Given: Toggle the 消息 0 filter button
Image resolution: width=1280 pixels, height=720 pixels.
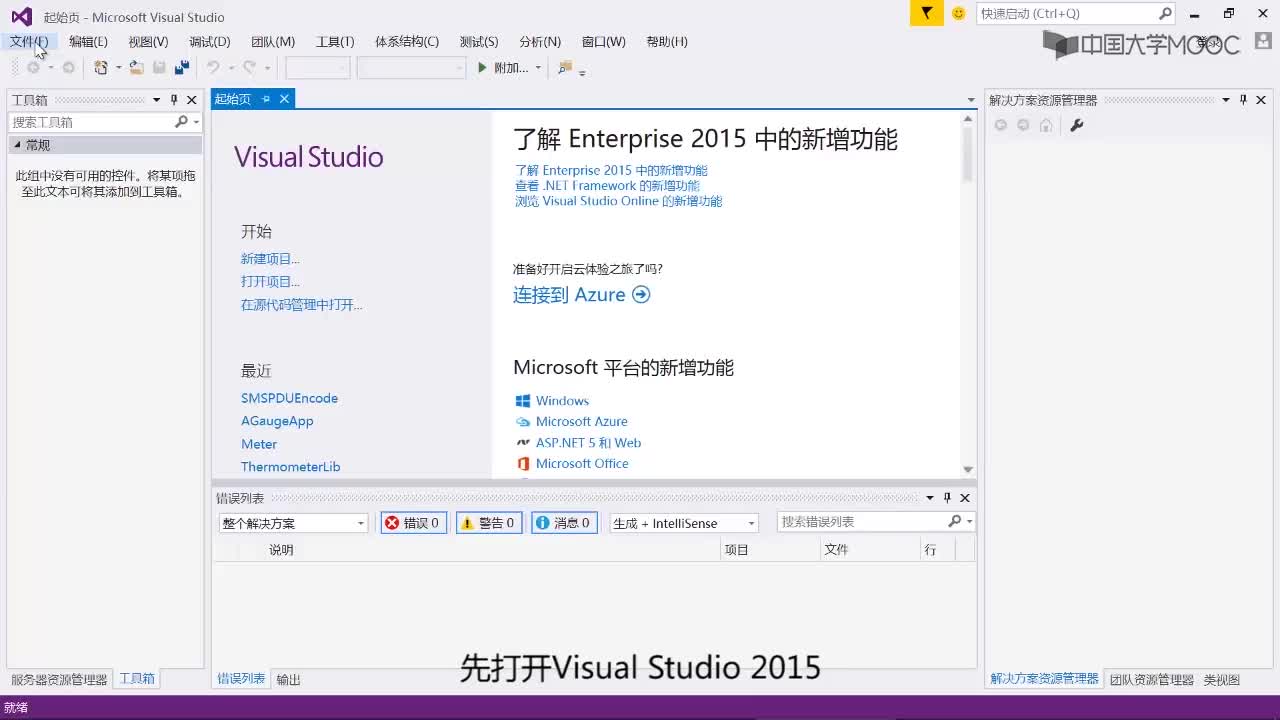Looking at the screenshot, I should coord(564,523).
